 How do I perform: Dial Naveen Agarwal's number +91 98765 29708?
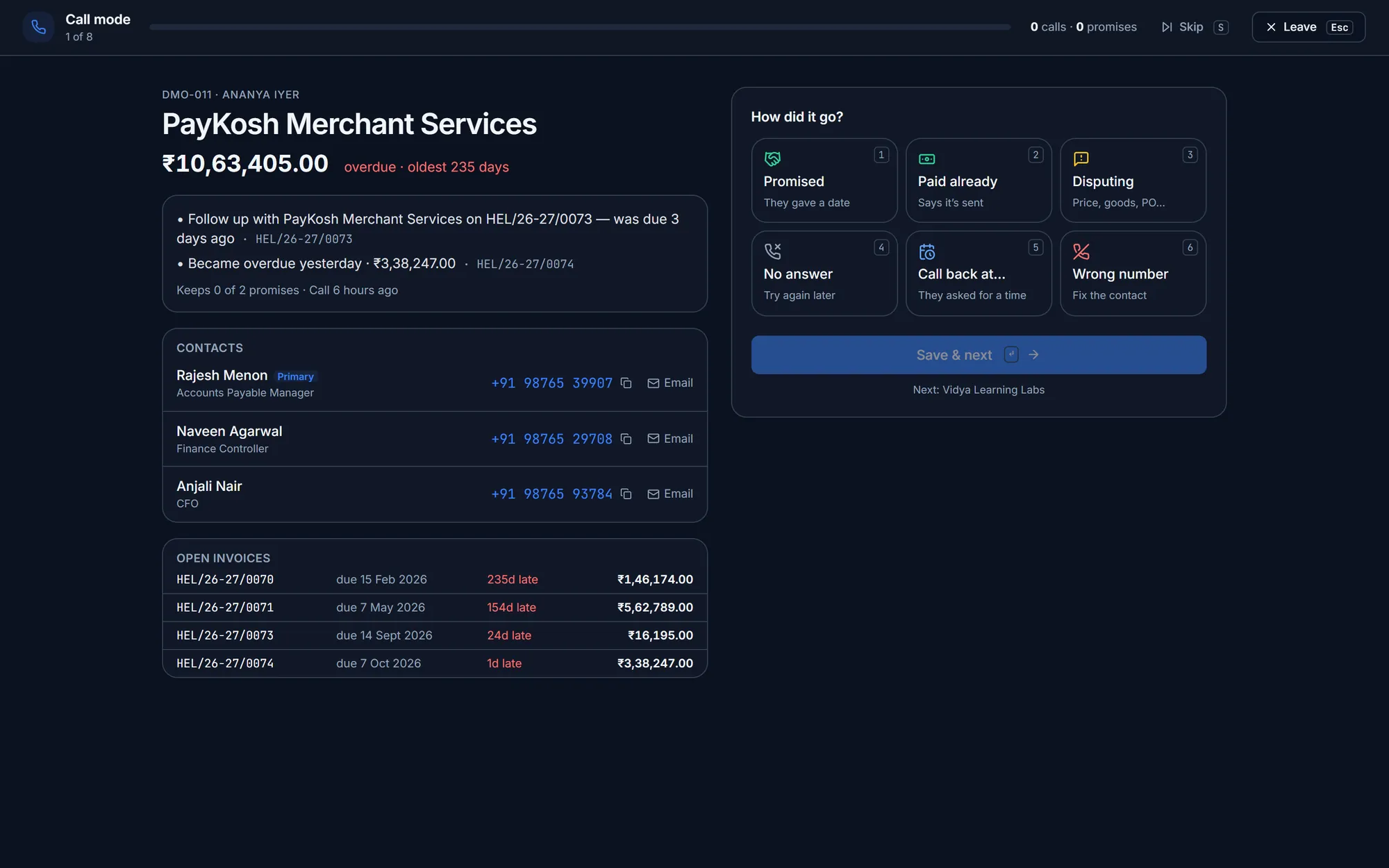551,439
